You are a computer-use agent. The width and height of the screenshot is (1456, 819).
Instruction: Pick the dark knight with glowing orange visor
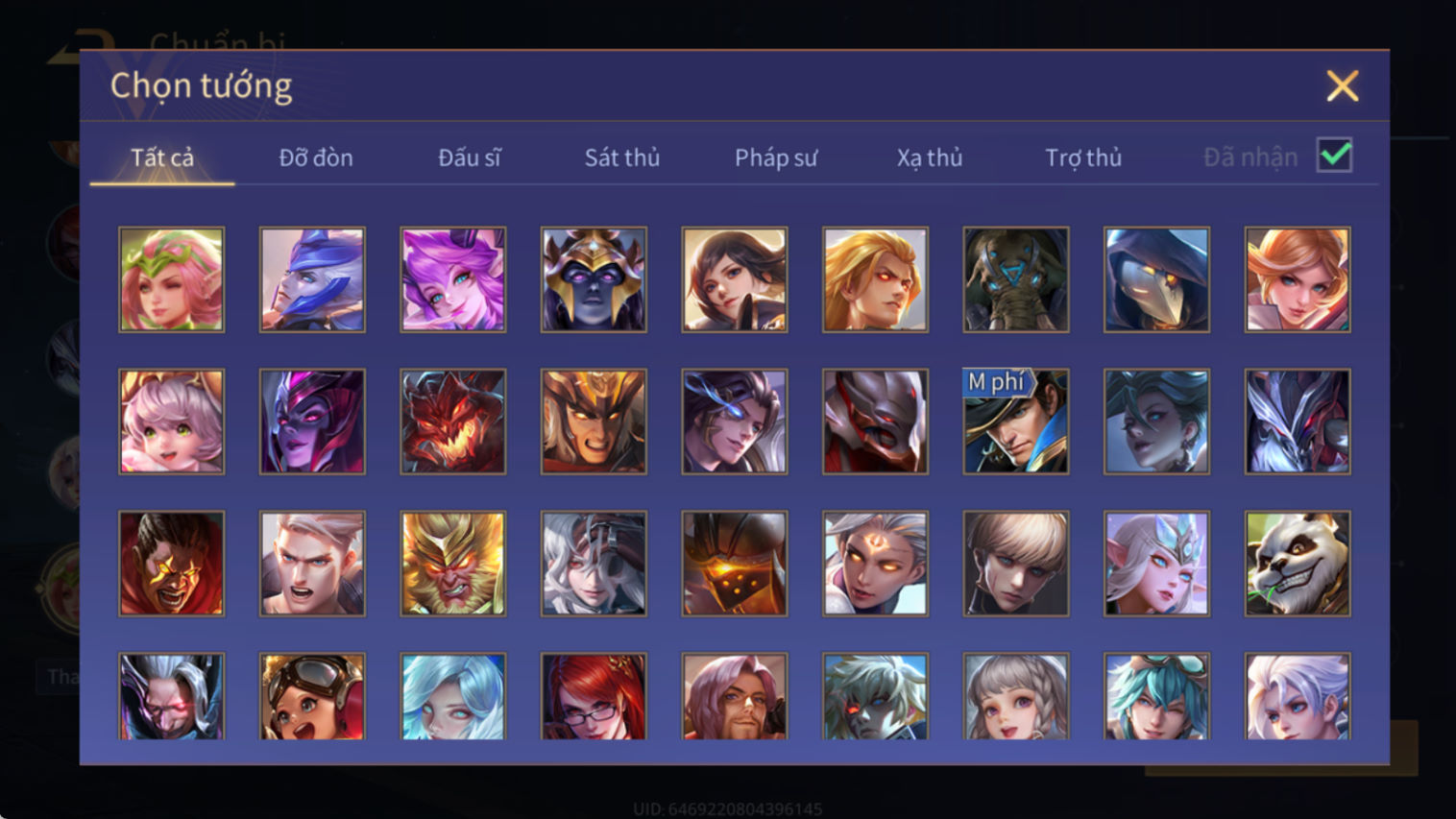click(734, 564)
